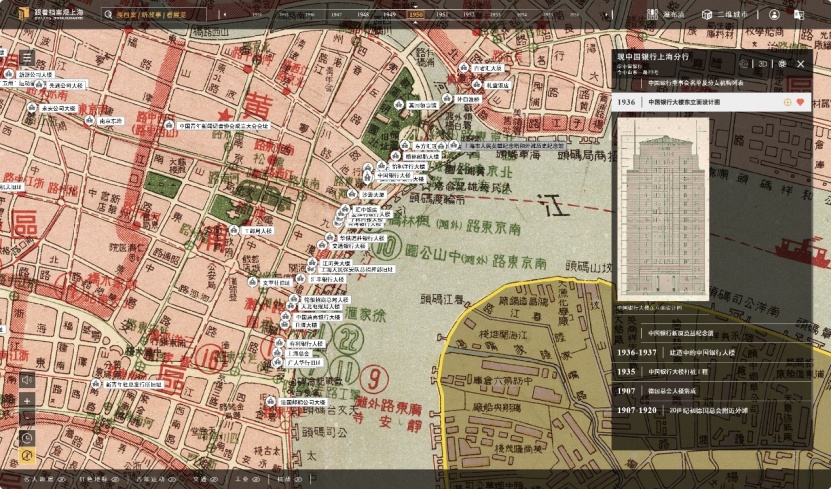The width and height of the screenshot is (831, 489).
Task: Mute sound with the speaker icon
Action: (x=27, y=380)
